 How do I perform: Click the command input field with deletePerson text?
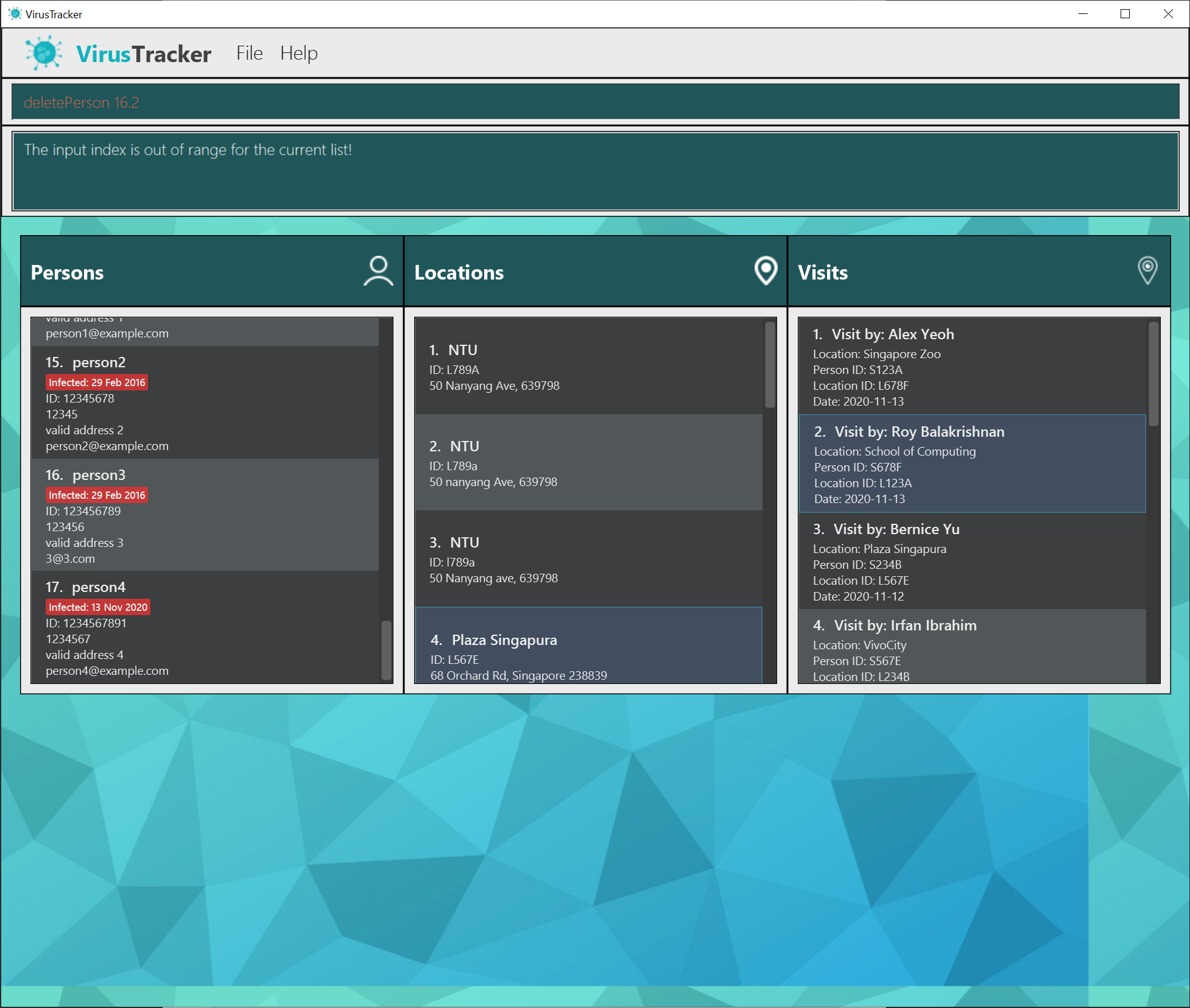pos(594,102)
